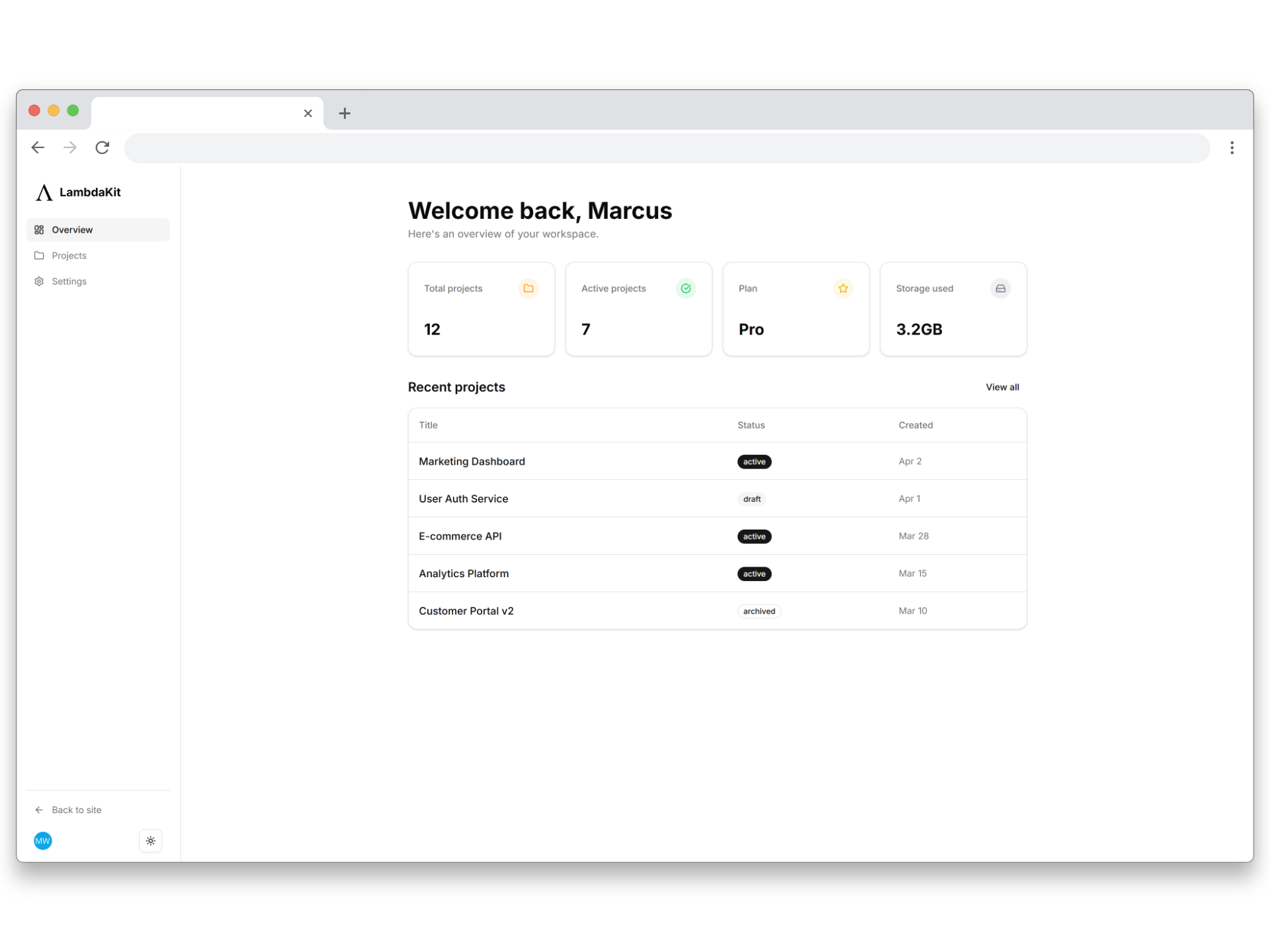Click the star icon on the Plan card
Image resolution: width=1270 pixels, height=952 pixels.
(843, 288)
